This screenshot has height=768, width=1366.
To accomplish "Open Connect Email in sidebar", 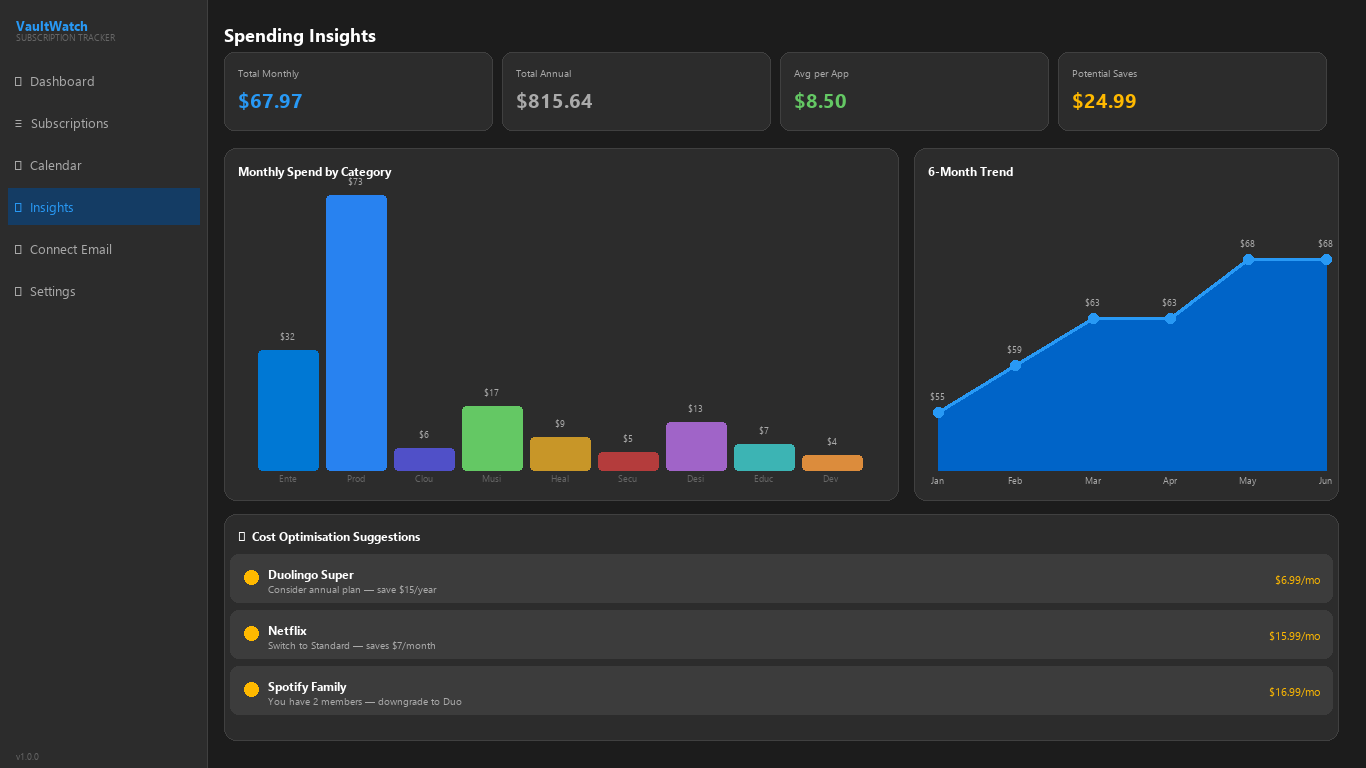I will (104, 250).
